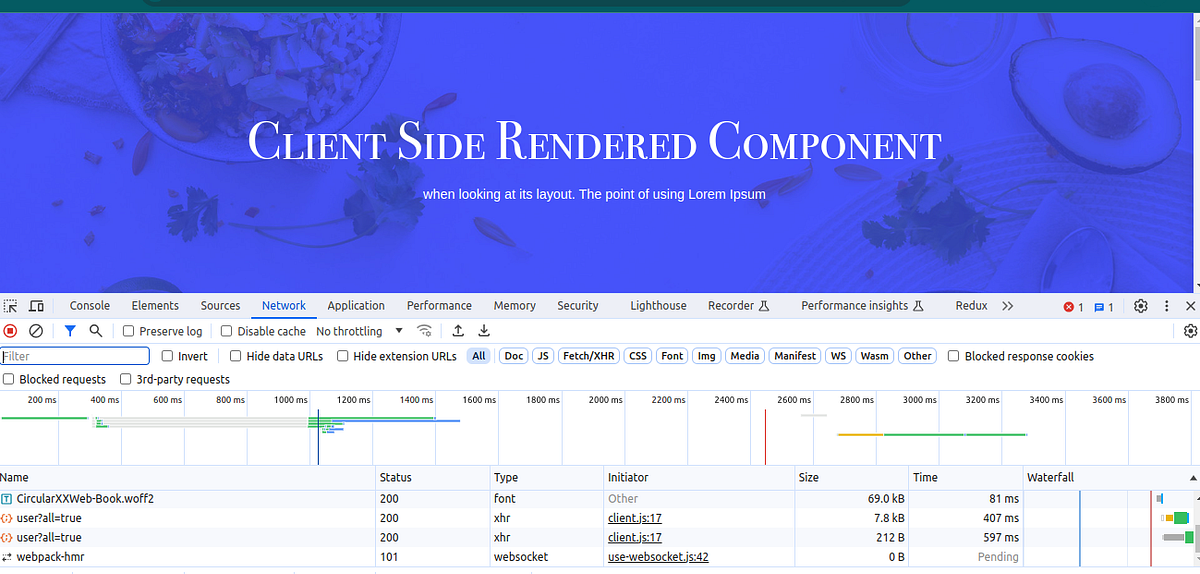This screenshot has height=574, width=1200.
Task: Filter requests by CSS type
Action: point(638,356)
